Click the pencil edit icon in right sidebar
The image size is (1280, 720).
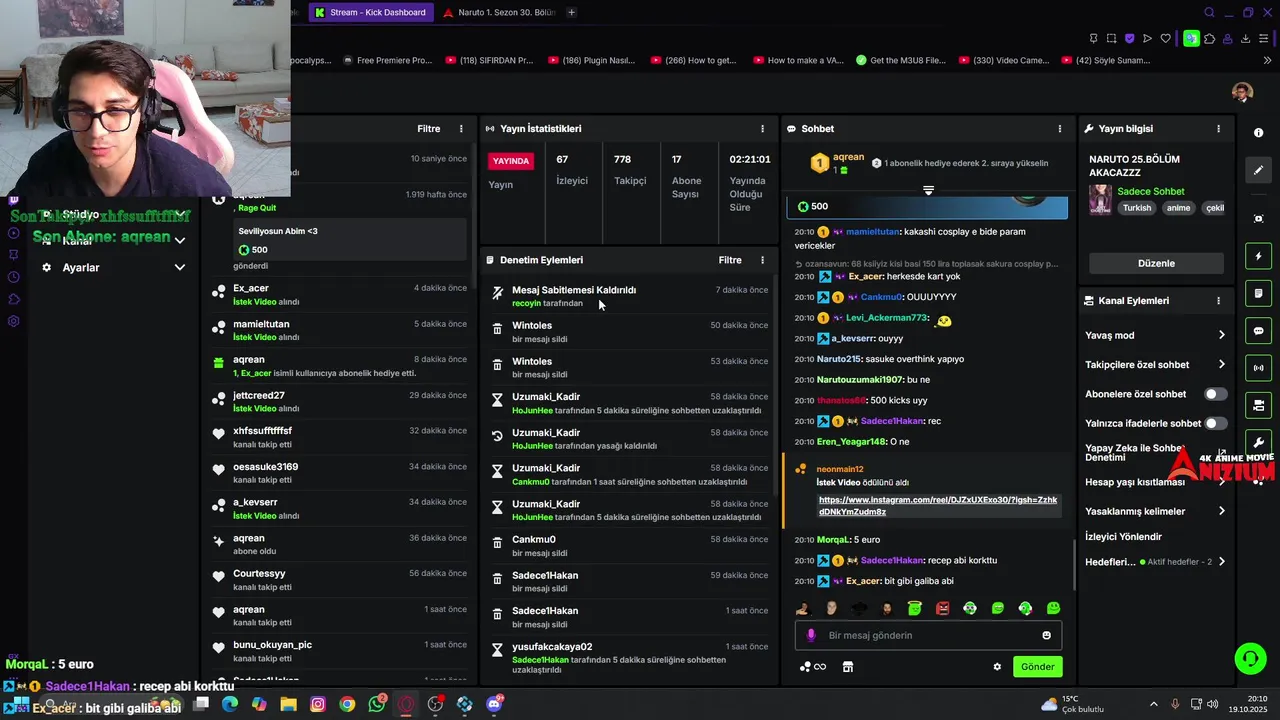click(1258, 170)
